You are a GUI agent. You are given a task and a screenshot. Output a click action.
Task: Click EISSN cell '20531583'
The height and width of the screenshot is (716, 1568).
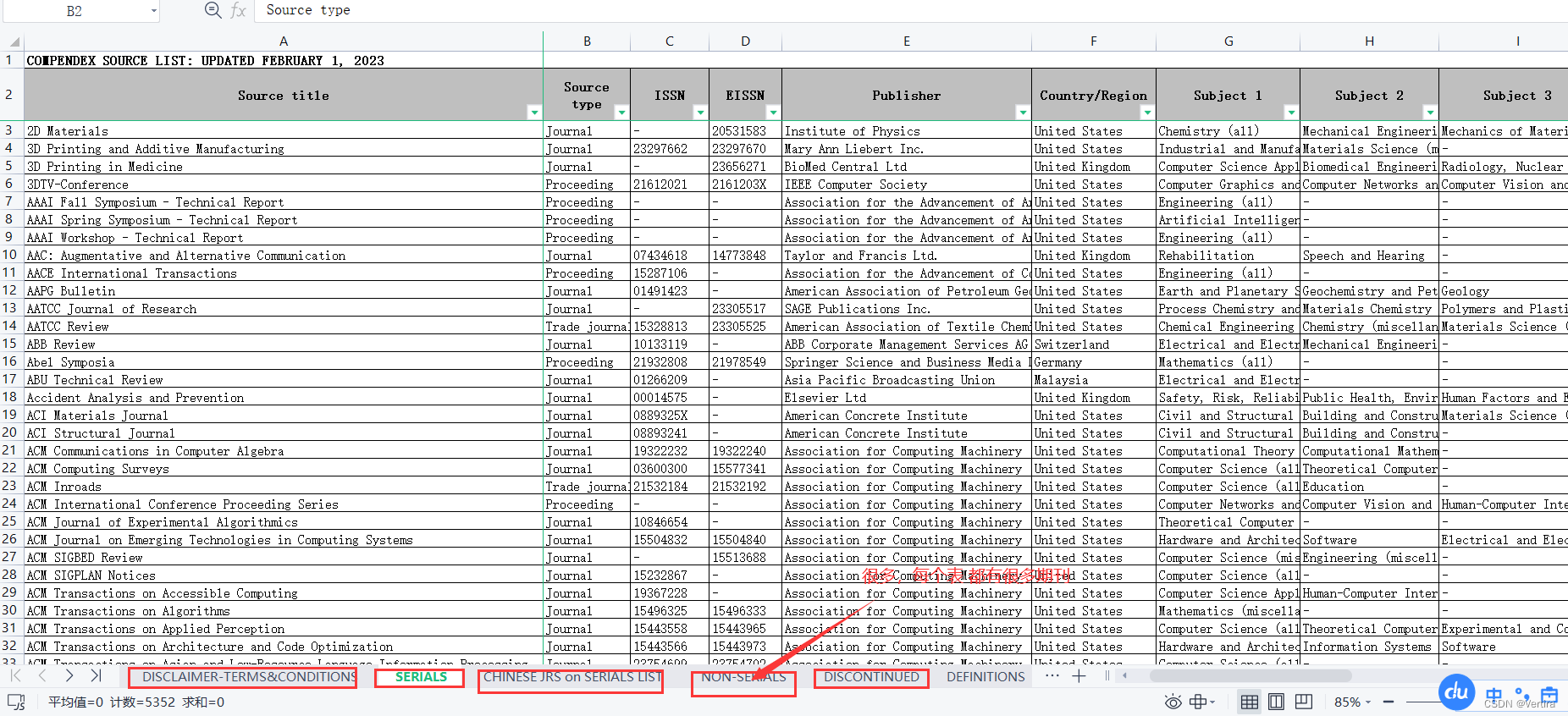(745, 130)
